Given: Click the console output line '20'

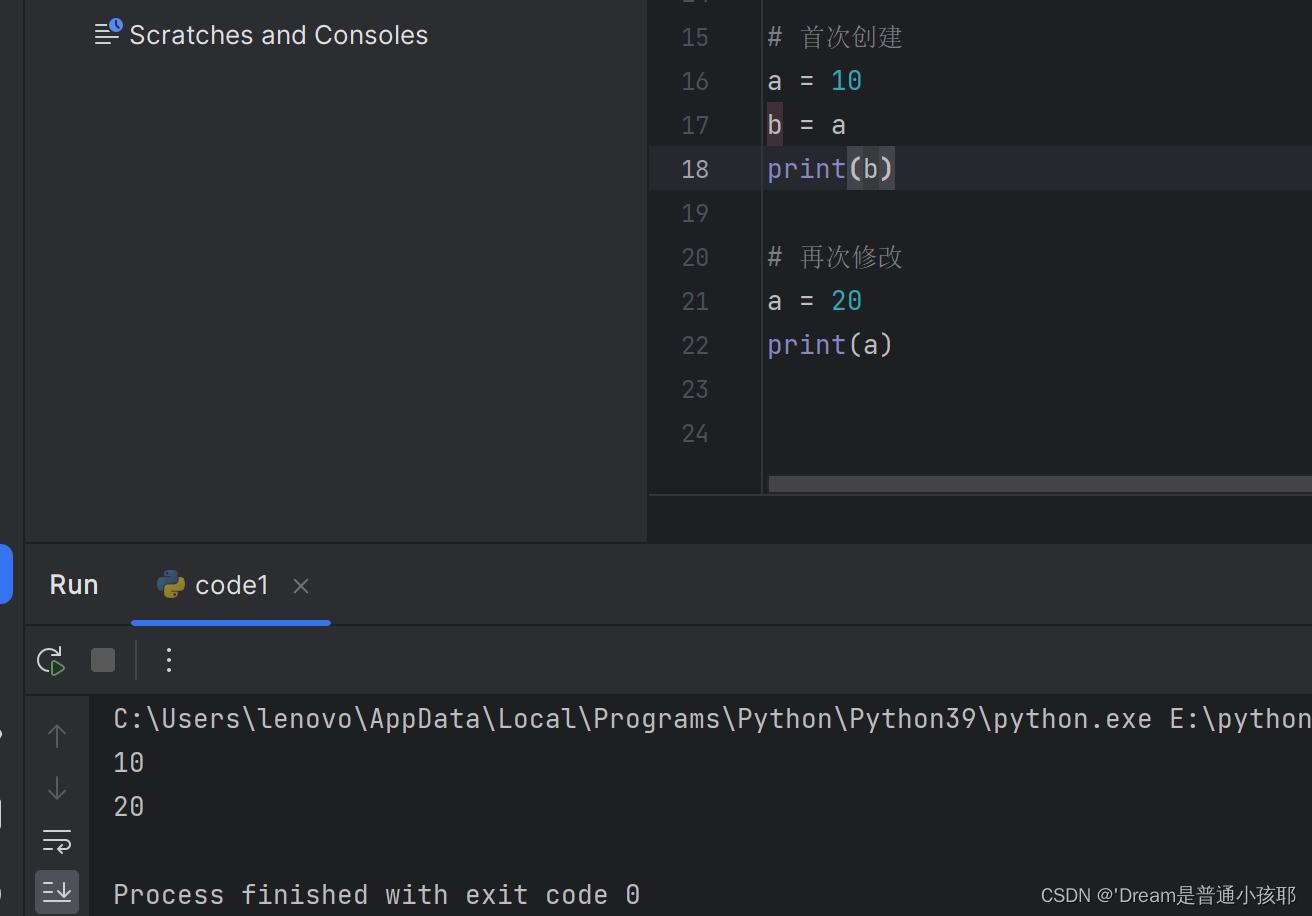Looking at the screenshot, I should pos(129,807).
